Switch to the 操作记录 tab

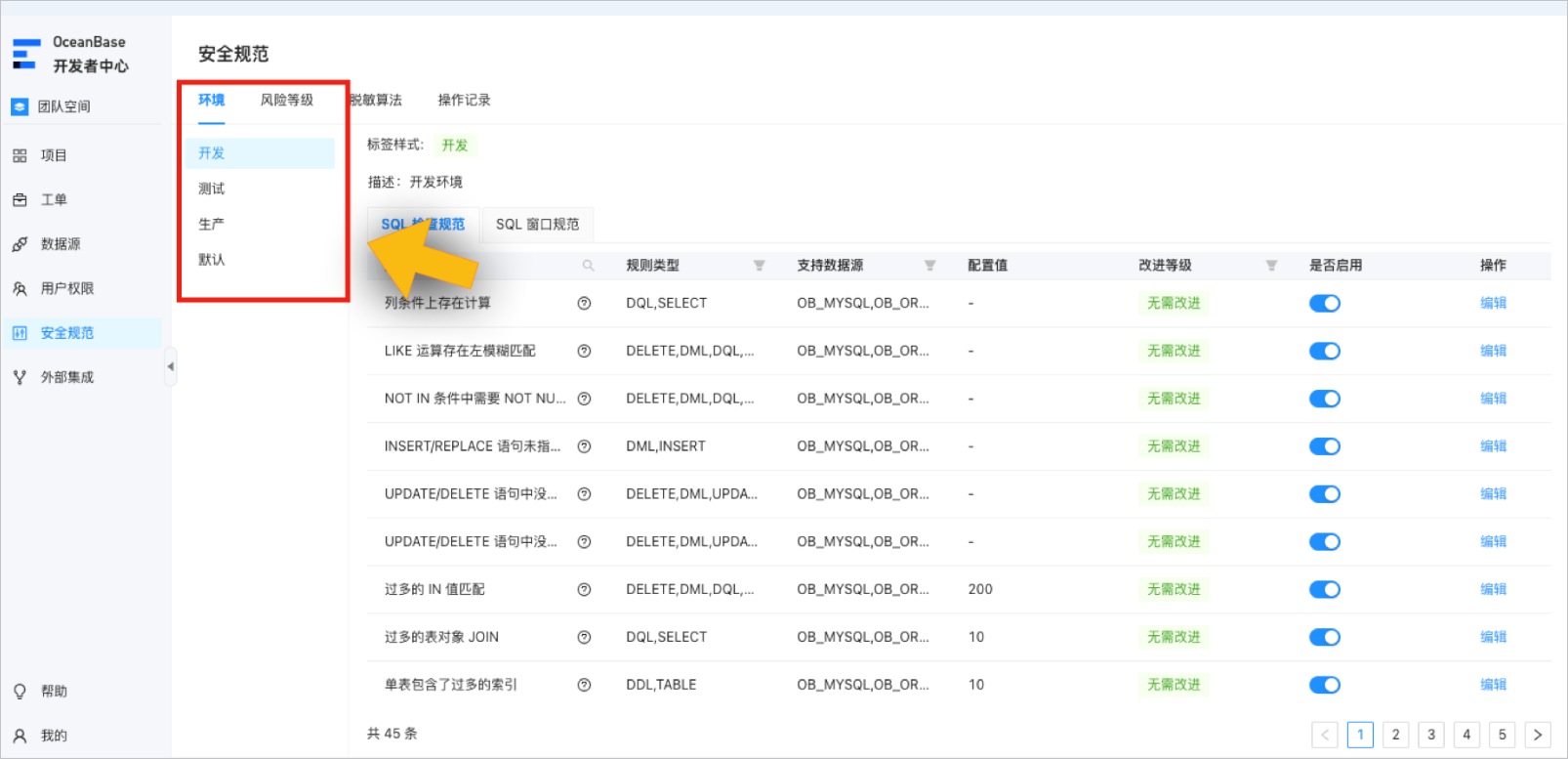coord(464,100)
